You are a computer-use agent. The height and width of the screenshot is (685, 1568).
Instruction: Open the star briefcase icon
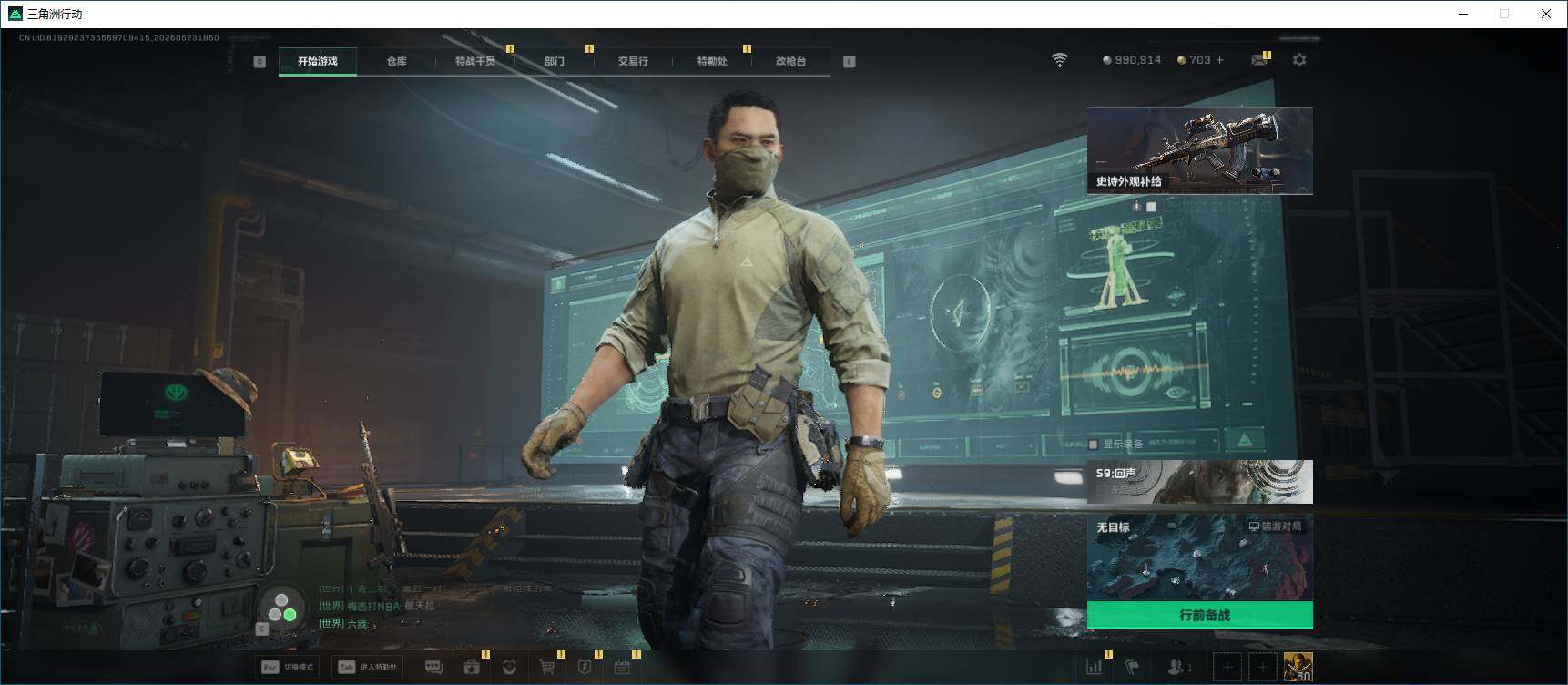472,668
